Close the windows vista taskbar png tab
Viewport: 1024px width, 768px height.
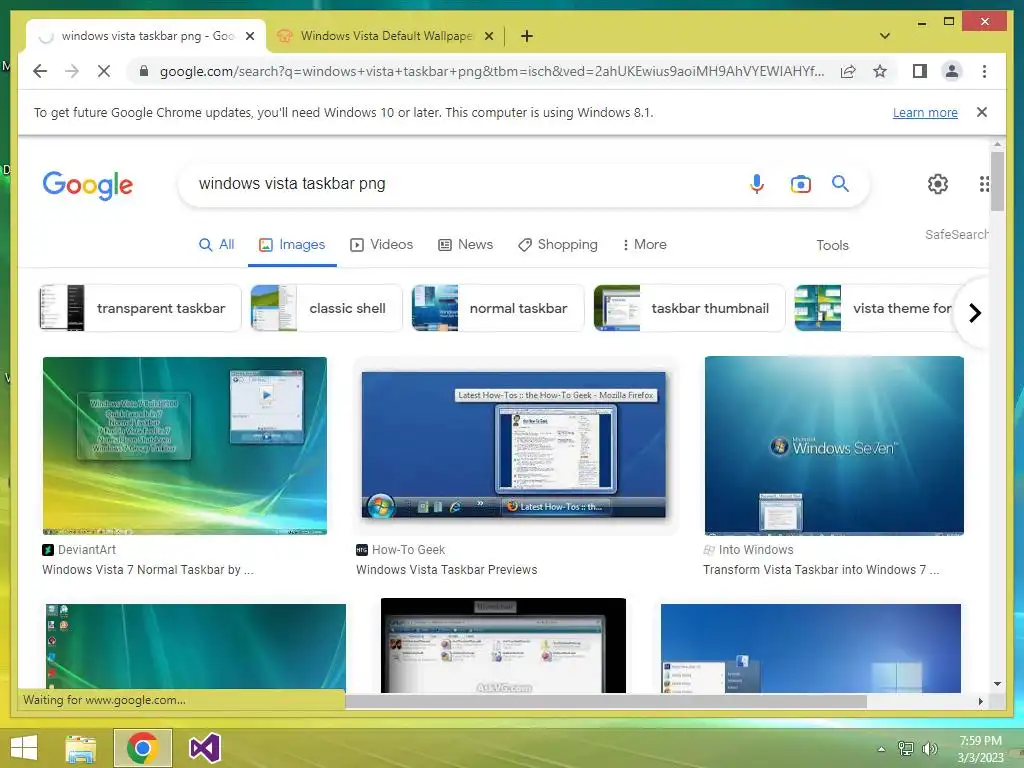point(249,37)
